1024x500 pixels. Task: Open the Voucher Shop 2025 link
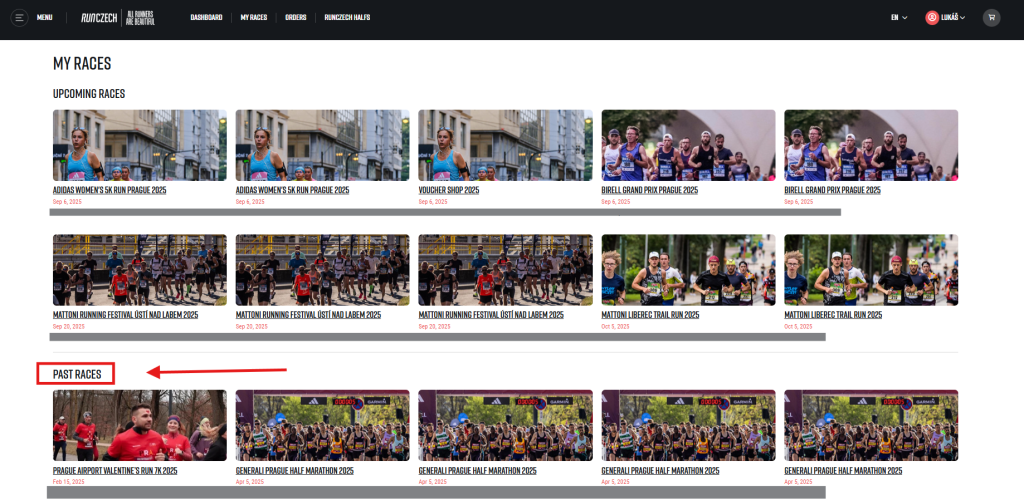click(449, 190)
